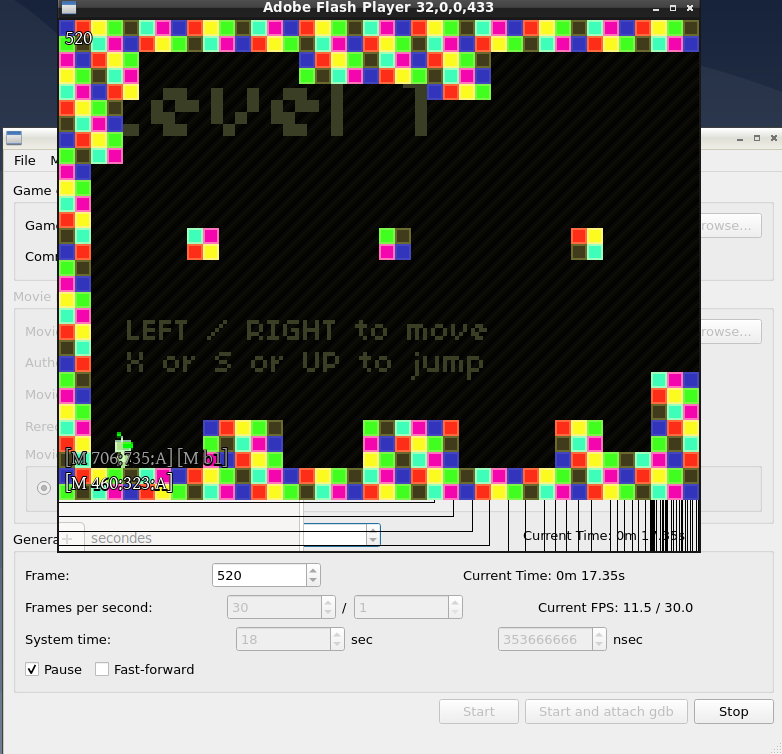Screen dimensions: 782x754
Task: Close the Adobe Flash Player window
Action: (690, 8)
